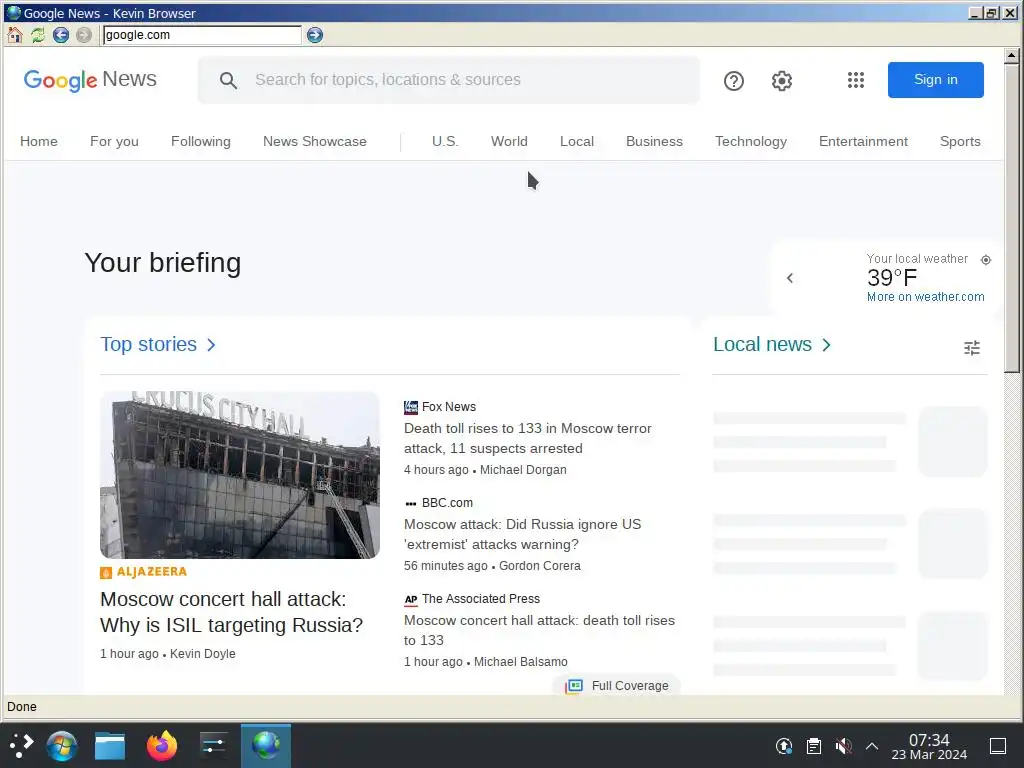
Task: Open the Help question mark icon
Action: [733, 81]
